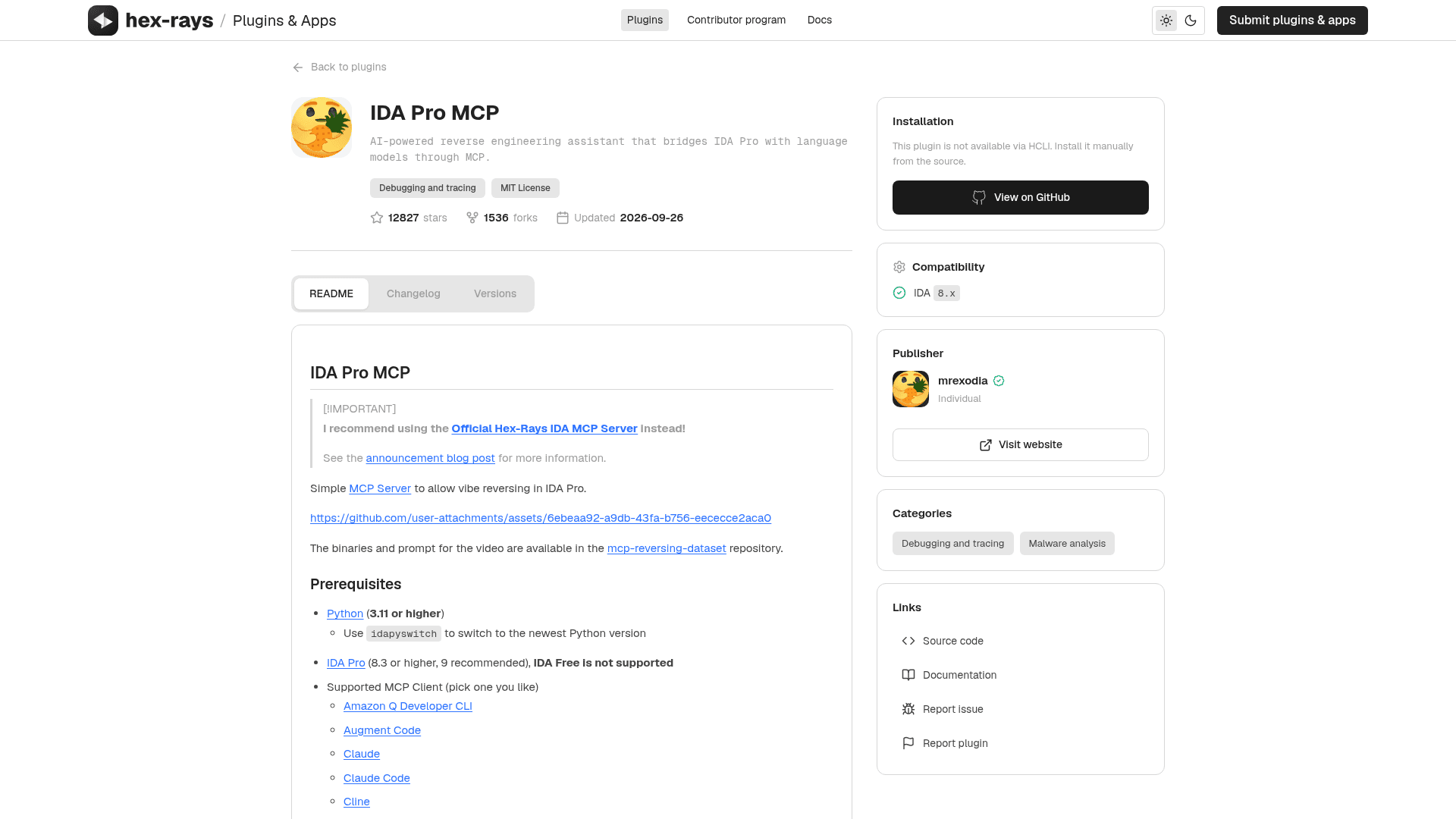Click View on GitHub button

click(x=1021, y=197)
